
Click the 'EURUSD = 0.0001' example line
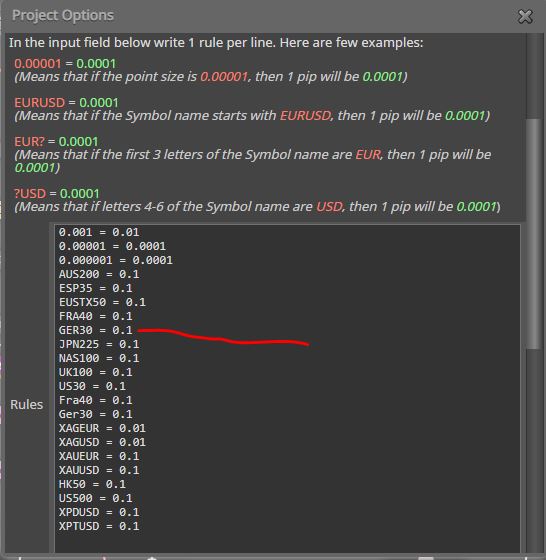click(66, 103)
